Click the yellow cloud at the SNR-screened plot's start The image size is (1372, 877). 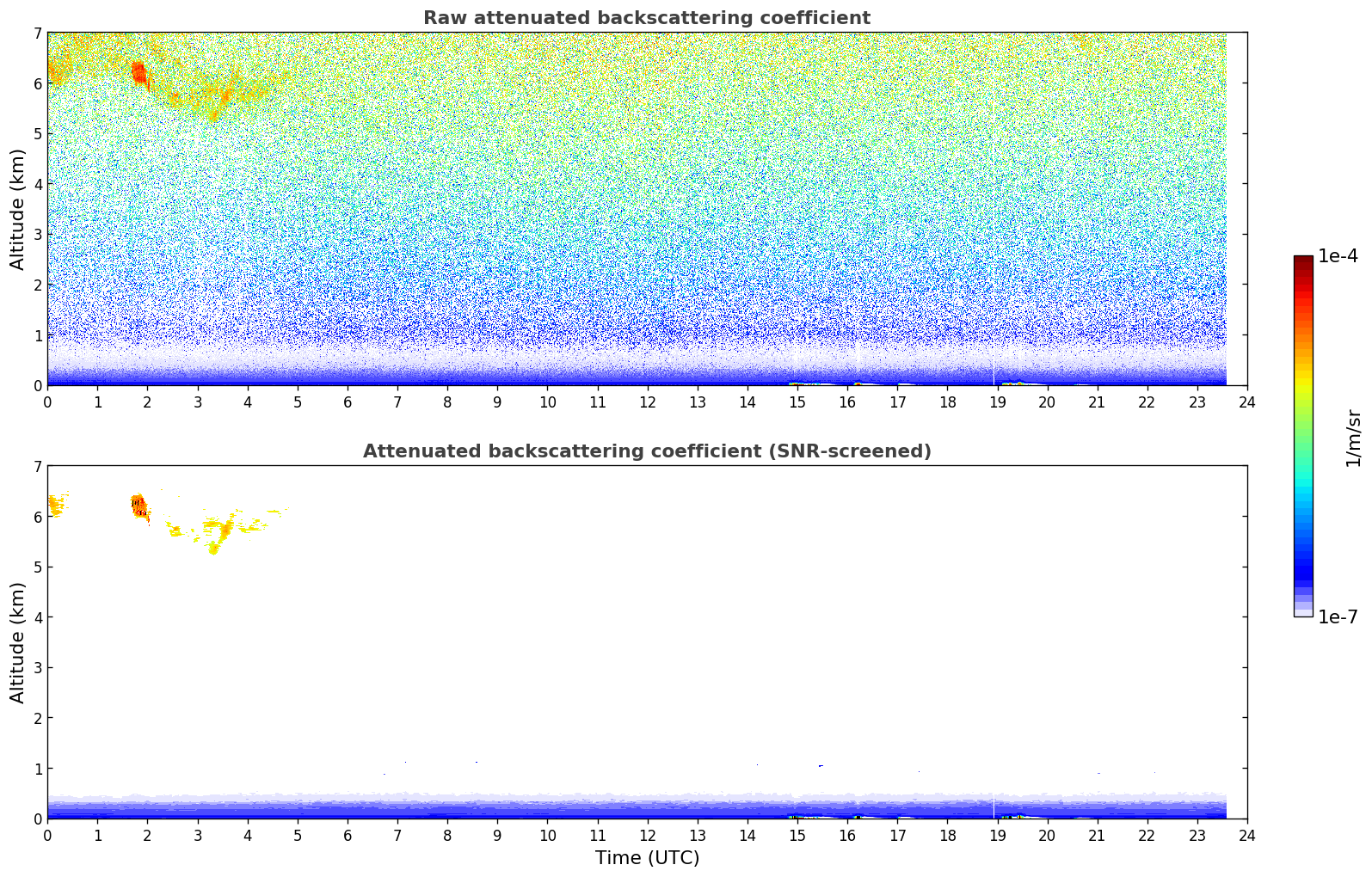click(x=55, y=505)
